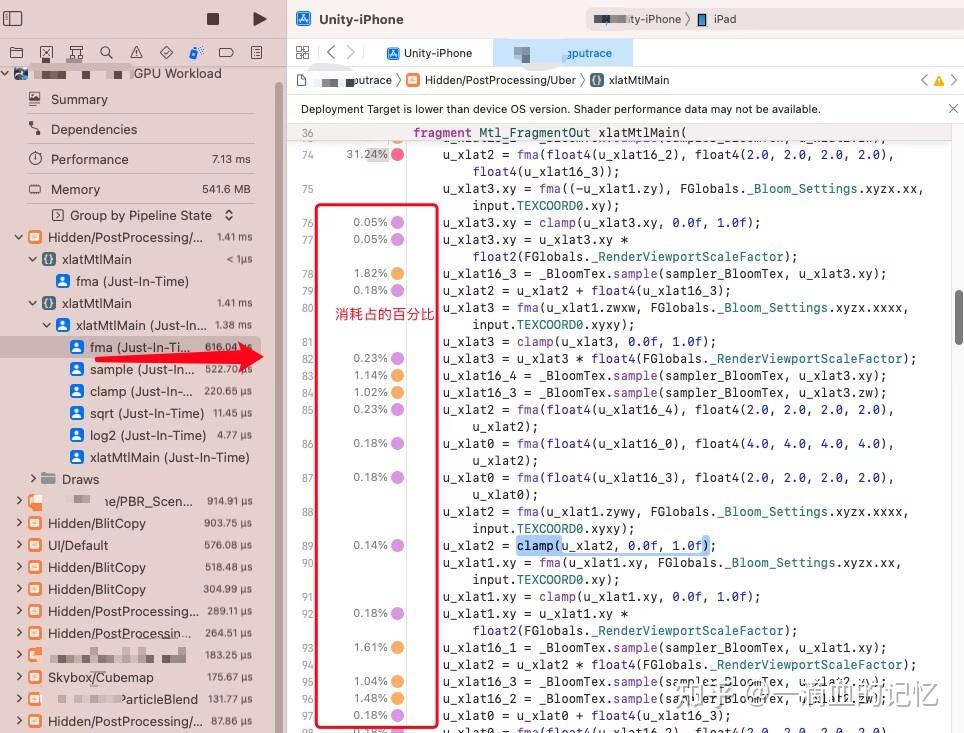Expand the Draws tree item

(x=33, y=479)
